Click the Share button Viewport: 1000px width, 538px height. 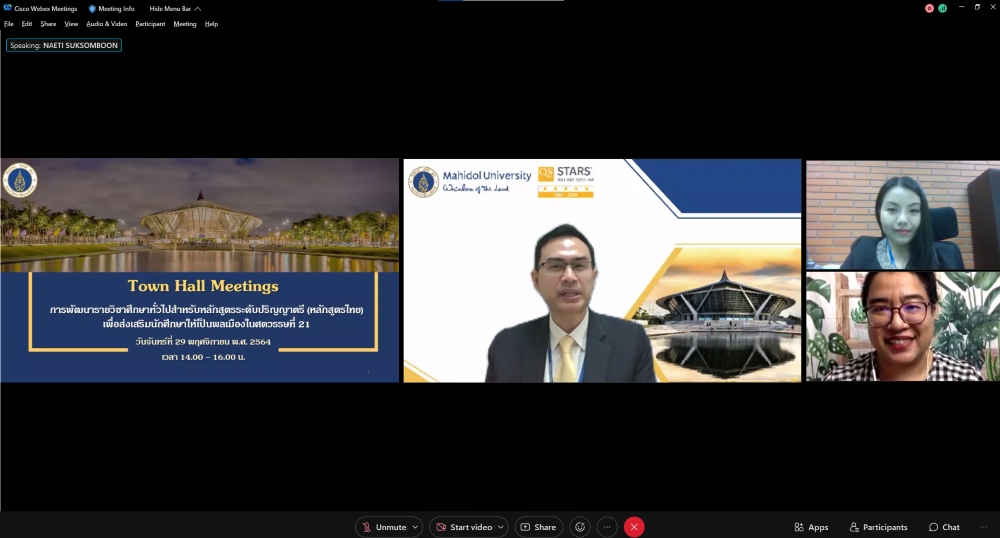[538, 527]
